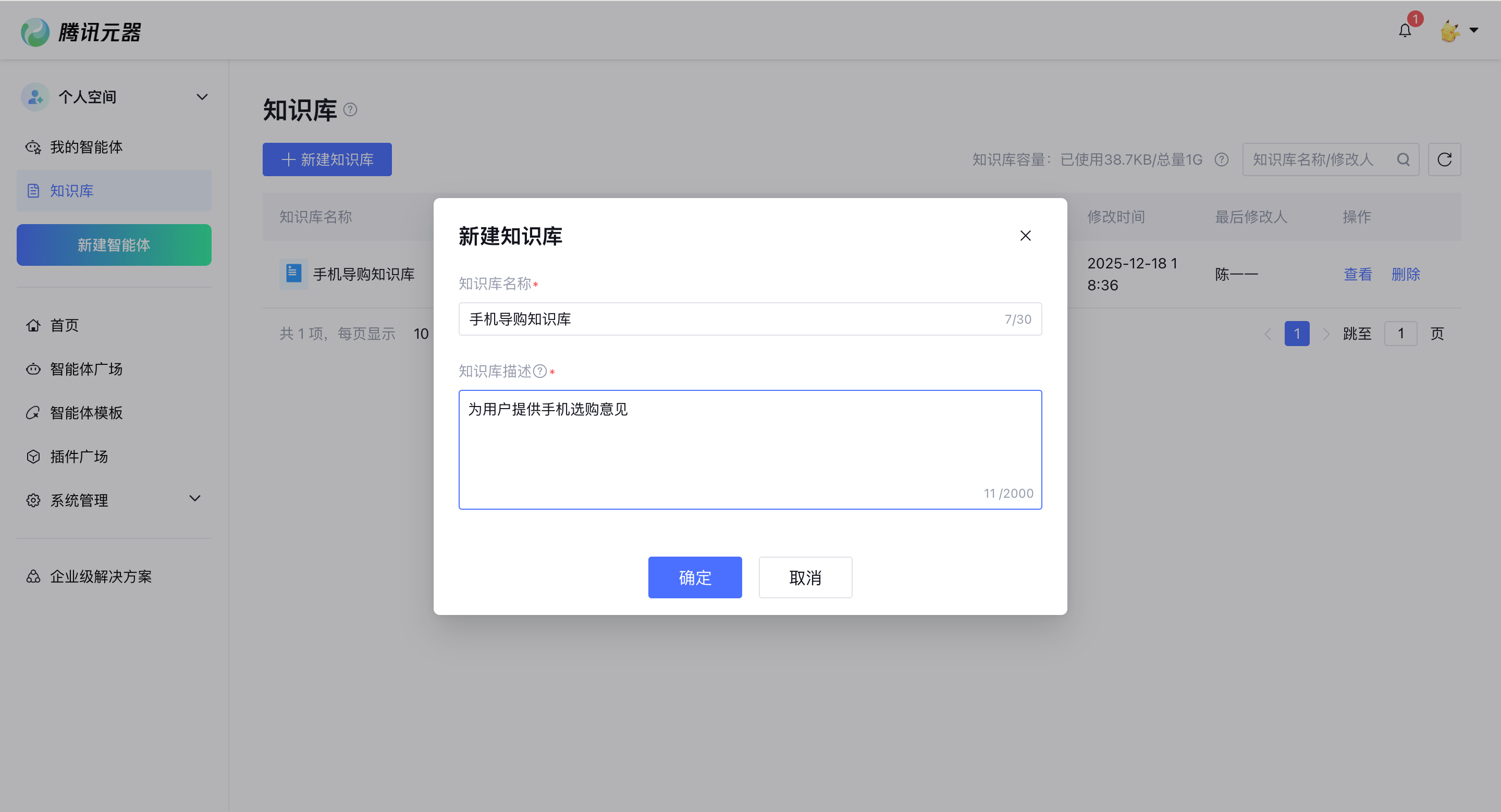Confirm with the 确定 button
Screen dimensions: 1501x812
(695, 577)
